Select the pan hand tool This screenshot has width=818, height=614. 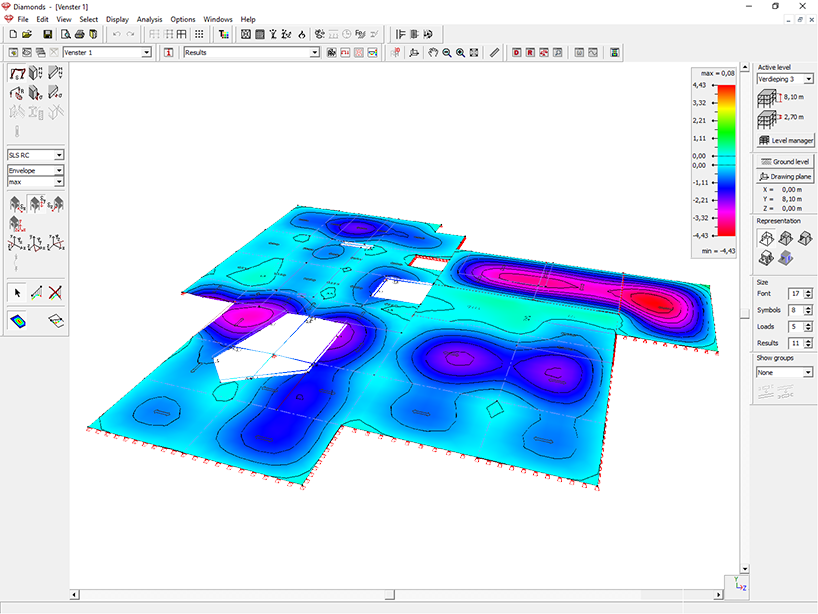(x=433, y=52)
